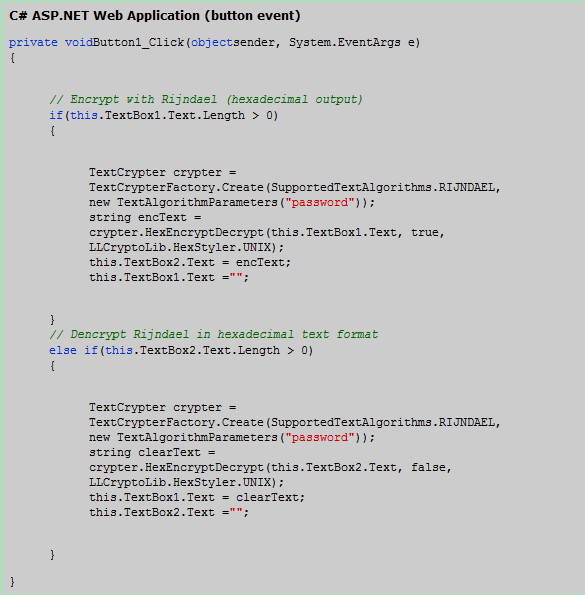The height and width of the screenshot is (595, 585).
Task: Click the Button1_Click method name
Action: click(x=138, y=42)
